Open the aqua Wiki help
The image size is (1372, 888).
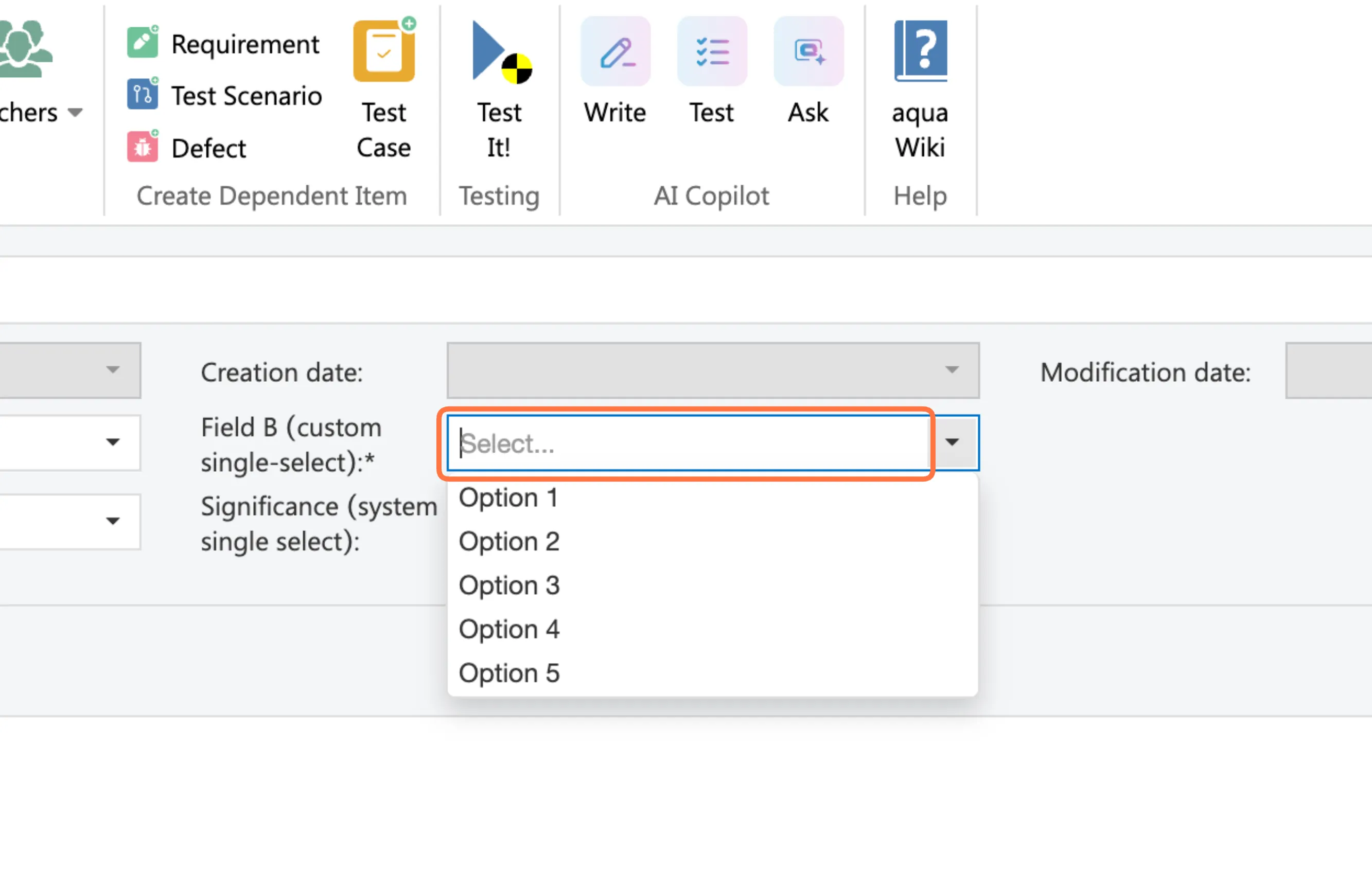click(920, 52)
